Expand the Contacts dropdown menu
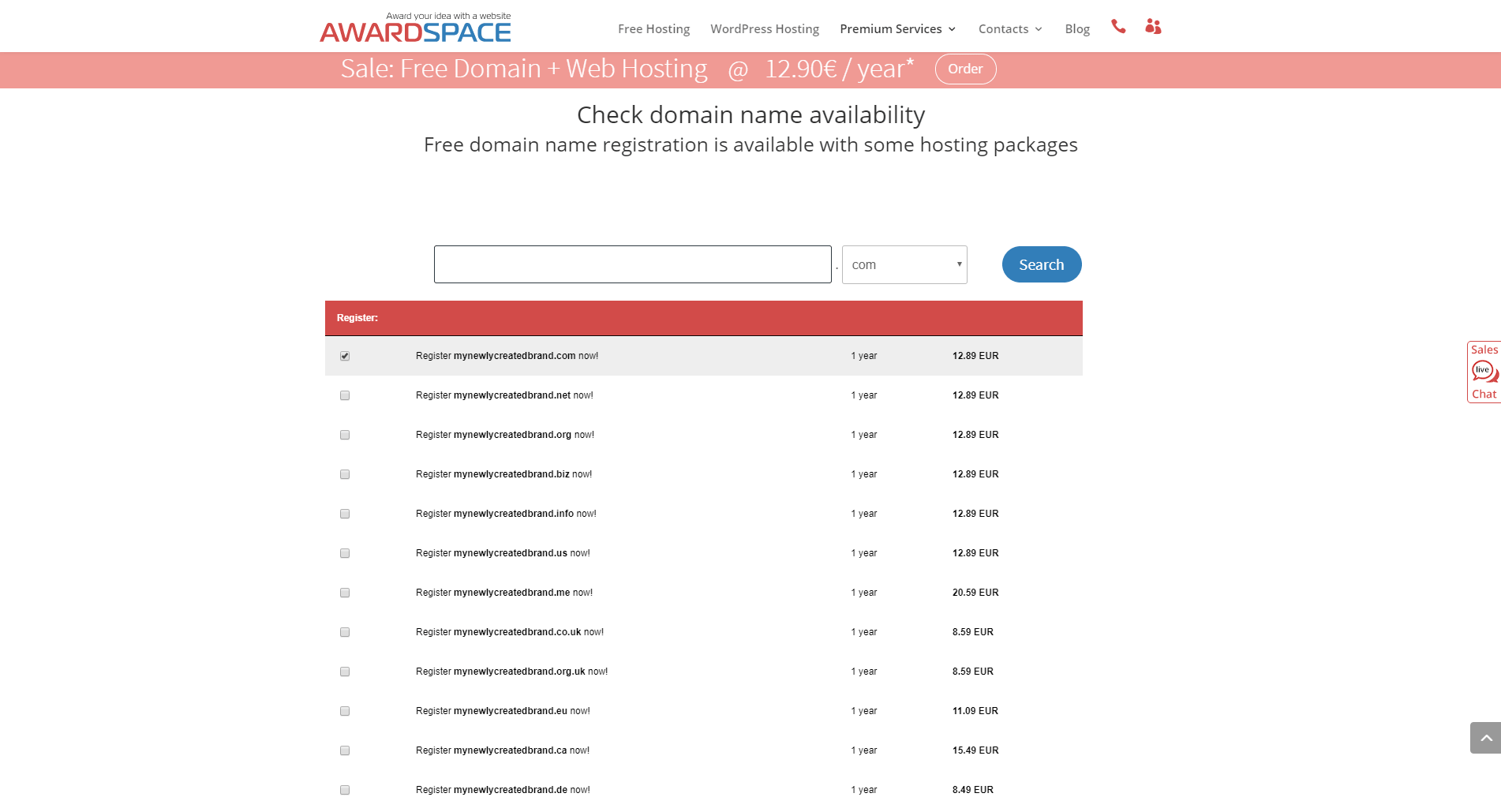Image resolution: width=1501 pixels, height=812 pixels. coord(1010,29)
